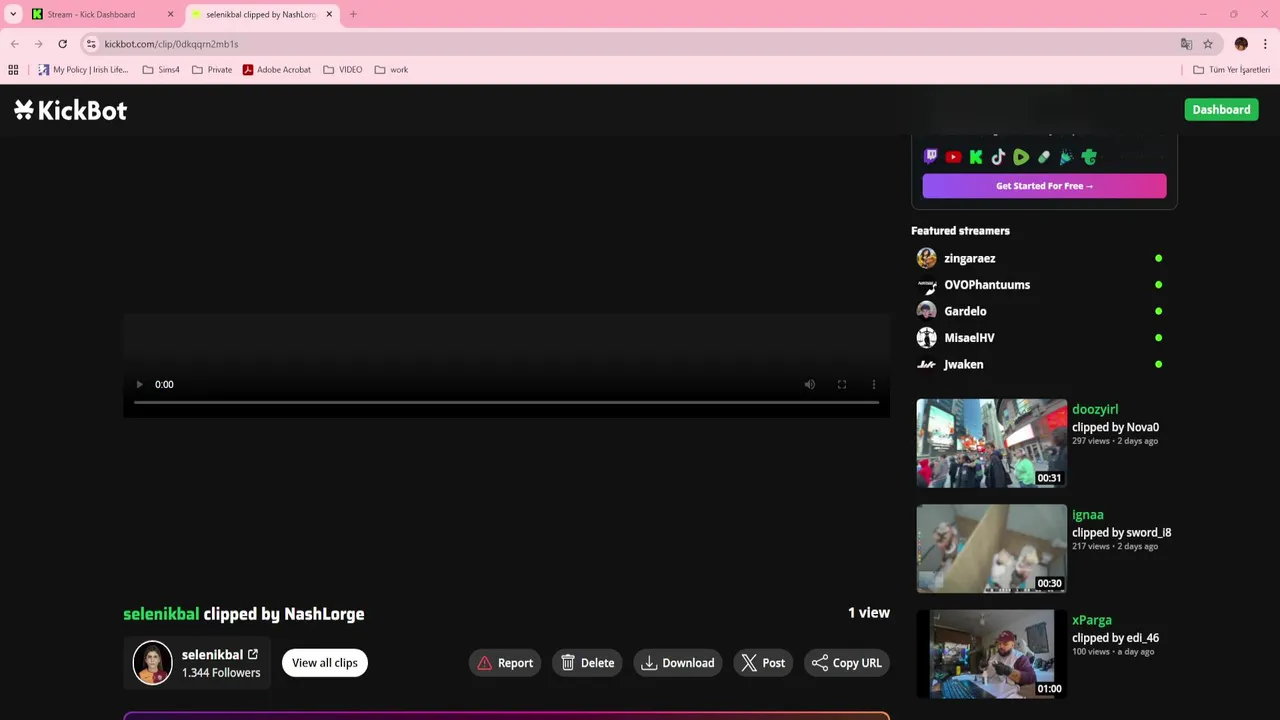View site information icon in address bar

pos(91,44)
